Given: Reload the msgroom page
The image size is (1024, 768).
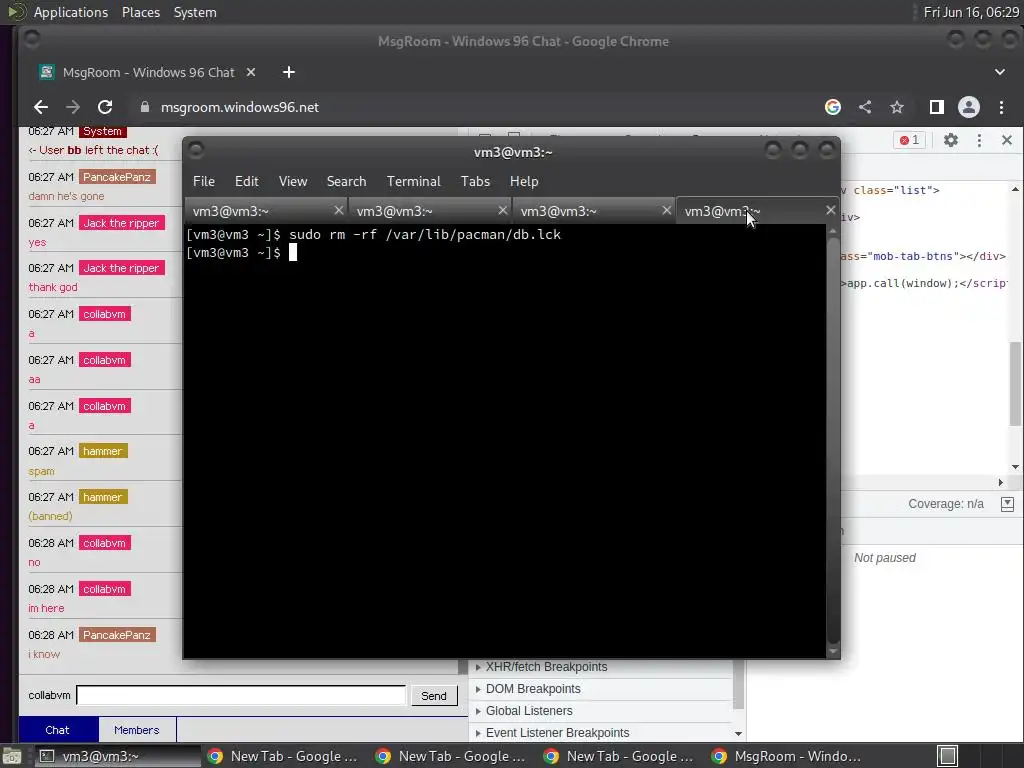Looking at the screenshot, I should click(x=105, y=107).
